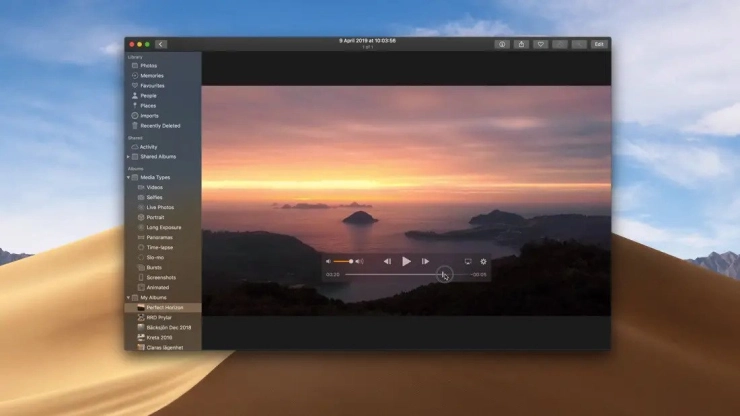740x416 pixels.
Task: Play the sunset video
Action: click(x=406, y=261)
